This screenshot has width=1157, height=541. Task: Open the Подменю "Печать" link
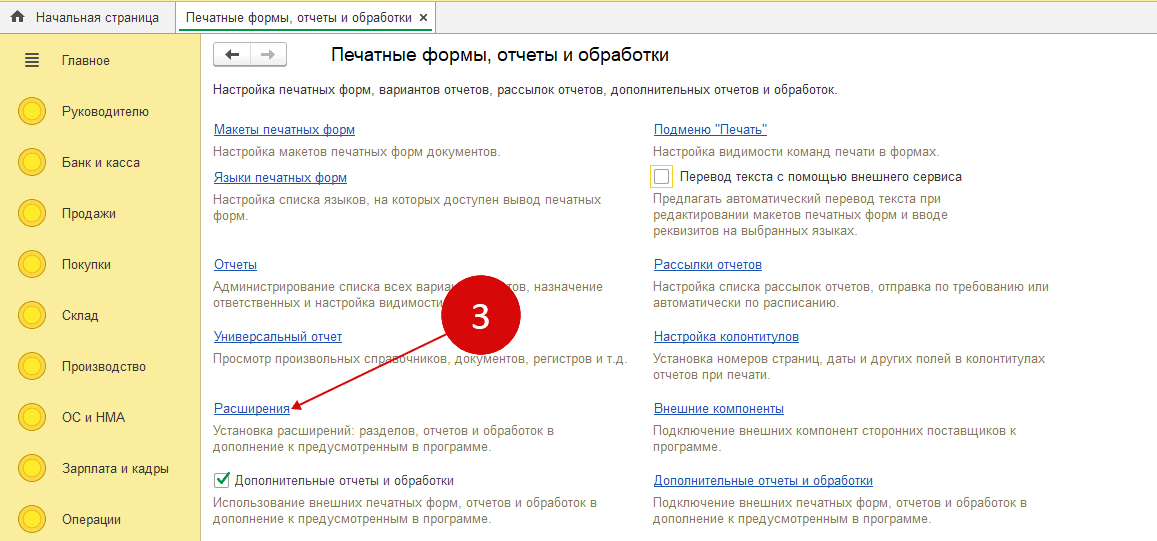[x=711, y=130]
